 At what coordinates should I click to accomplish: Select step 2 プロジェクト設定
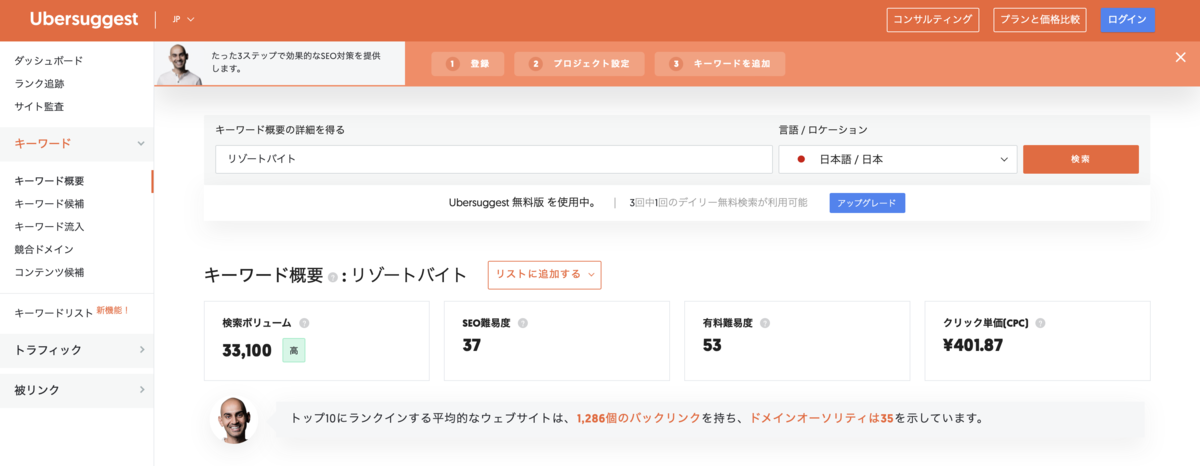[x=580, y=64]
